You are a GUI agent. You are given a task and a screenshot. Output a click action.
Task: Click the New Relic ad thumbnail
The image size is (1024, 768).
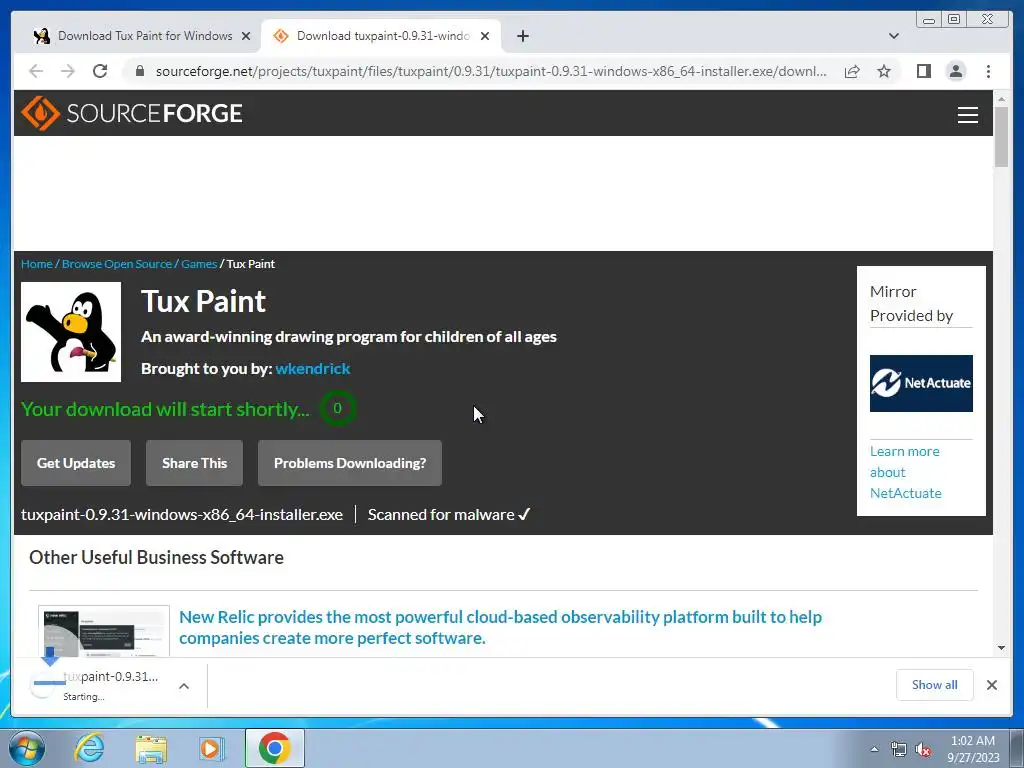(x=104, y=631)
